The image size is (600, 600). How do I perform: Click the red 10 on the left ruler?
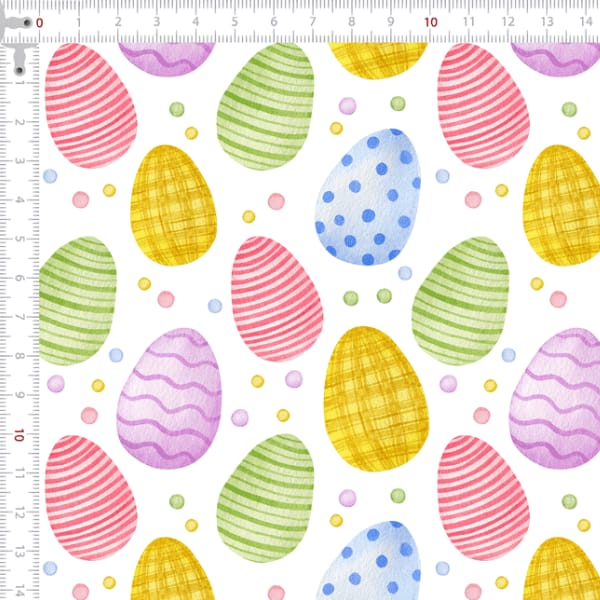19,435
